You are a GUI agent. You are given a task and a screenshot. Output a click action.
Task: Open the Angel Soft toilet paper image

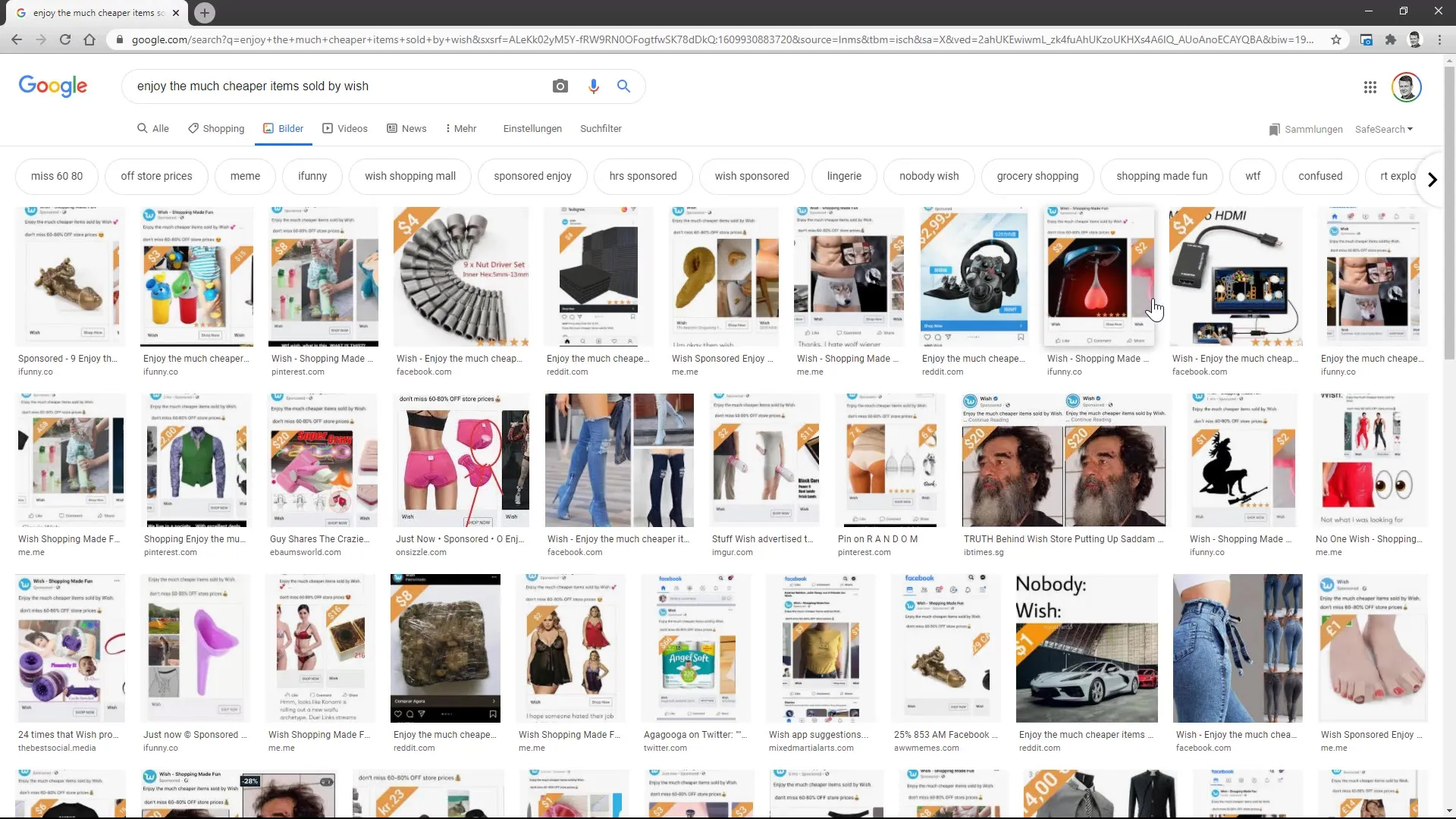695,648
